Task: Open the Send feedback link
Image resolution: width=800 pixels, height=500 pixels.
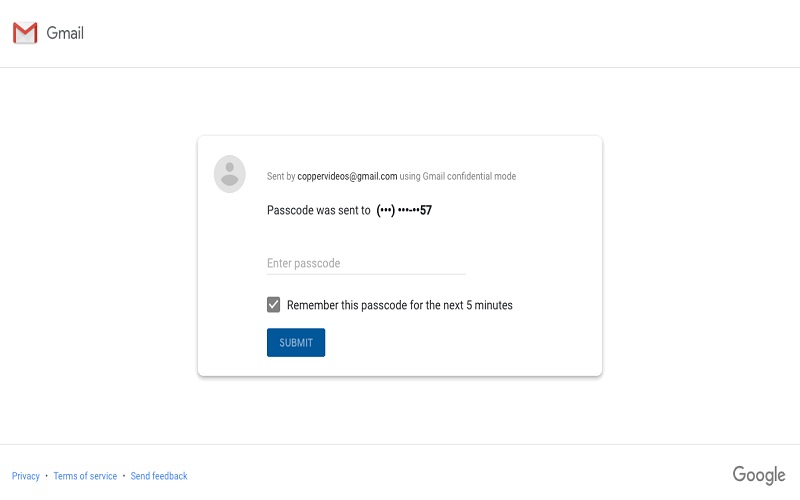Action: tap(159, 476)
